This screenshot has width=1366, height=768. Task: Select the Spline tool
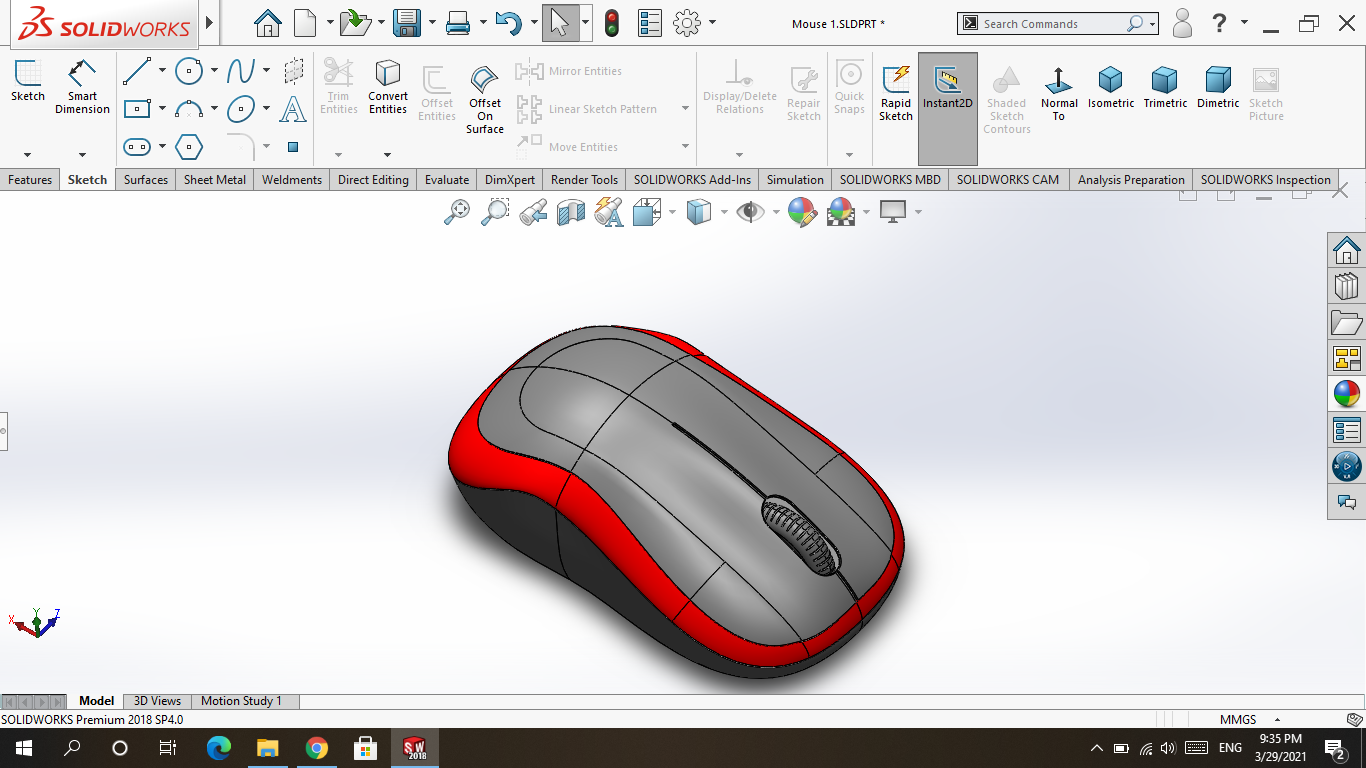241,71
